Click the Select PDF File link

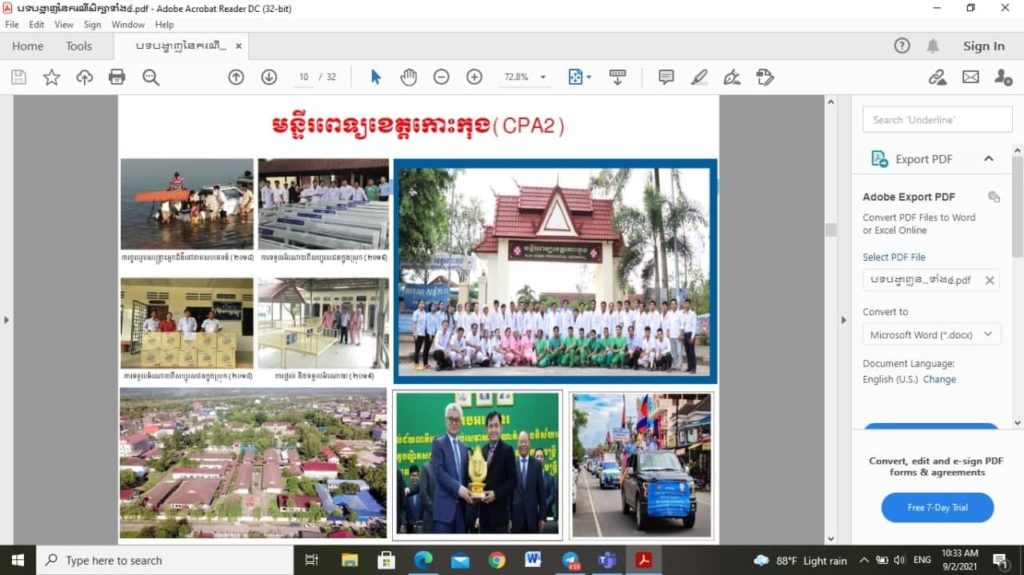coord(894,257)
